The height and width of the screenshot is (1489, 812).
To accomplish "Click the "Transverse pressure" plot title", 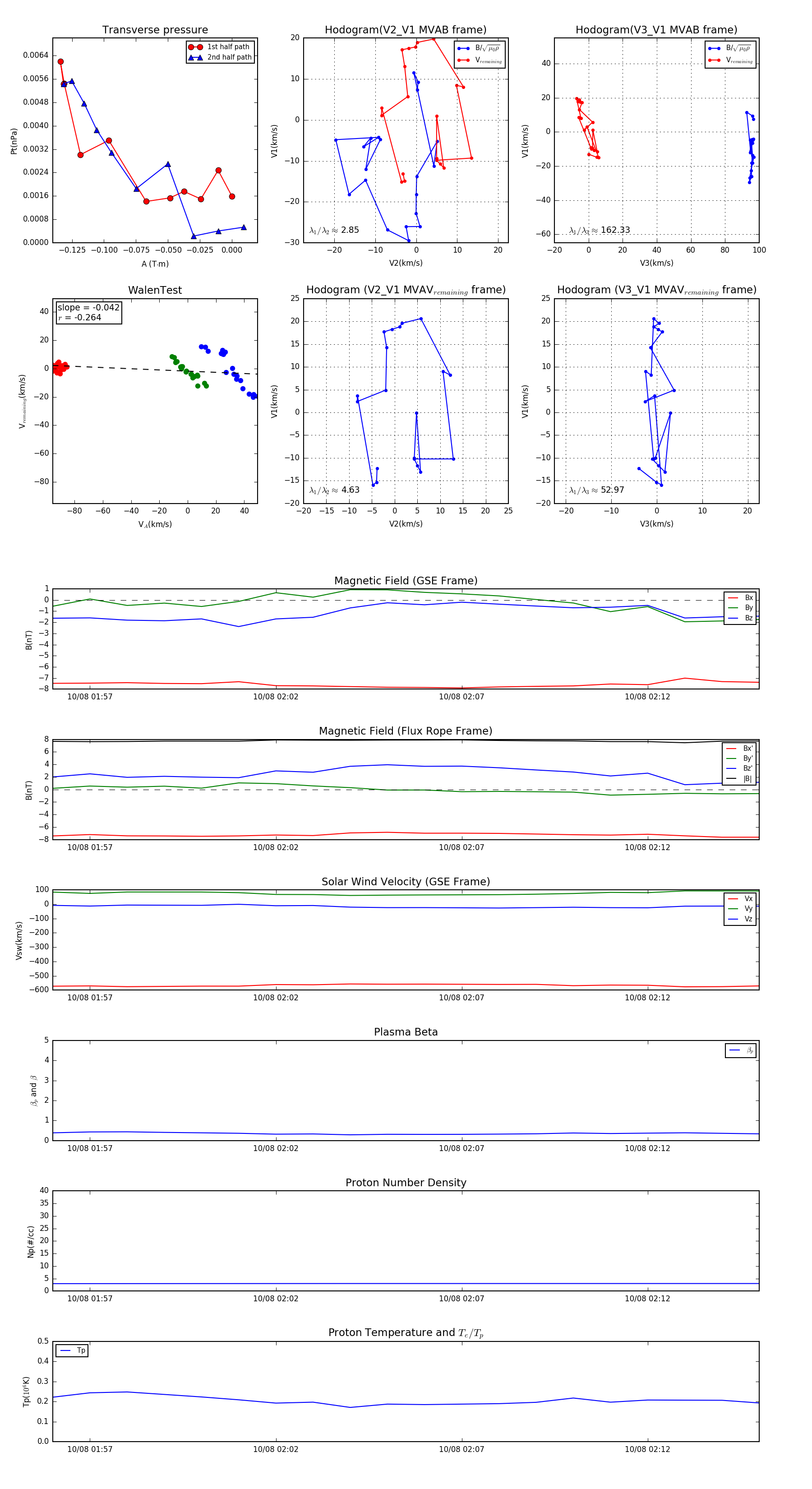I will click(155, 30).
